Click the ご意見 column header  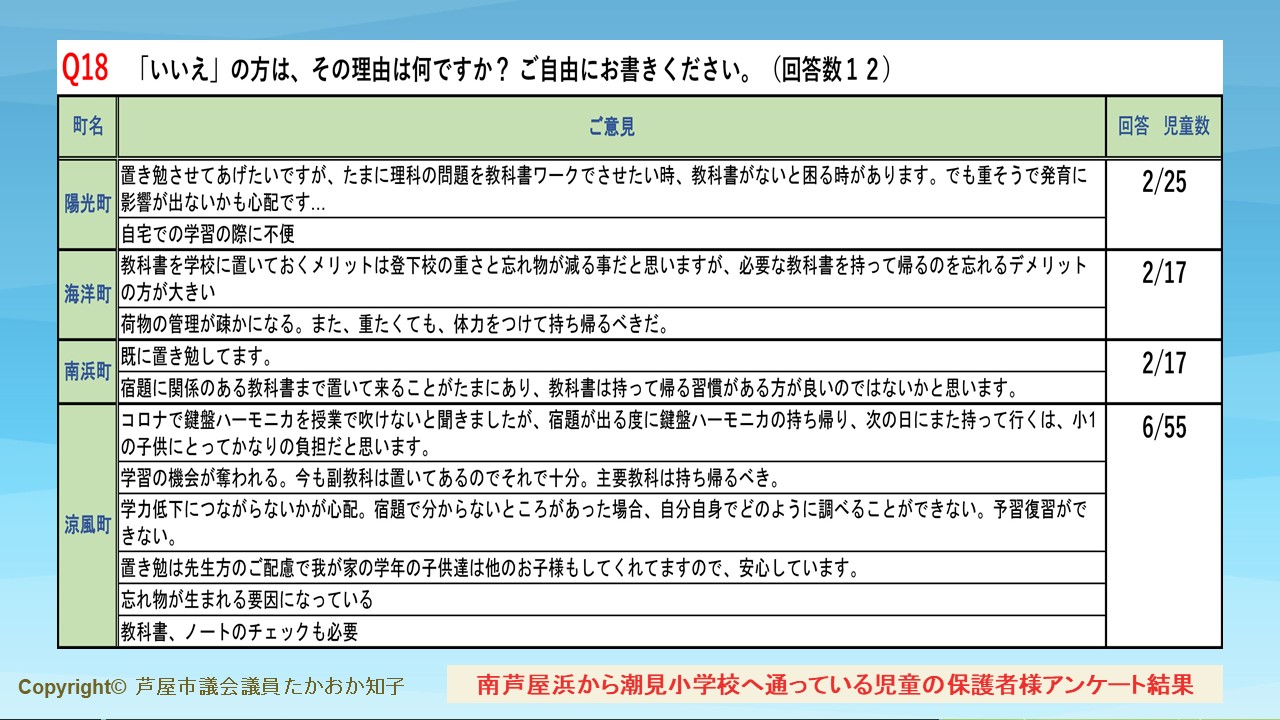click(x=611, y=126)
